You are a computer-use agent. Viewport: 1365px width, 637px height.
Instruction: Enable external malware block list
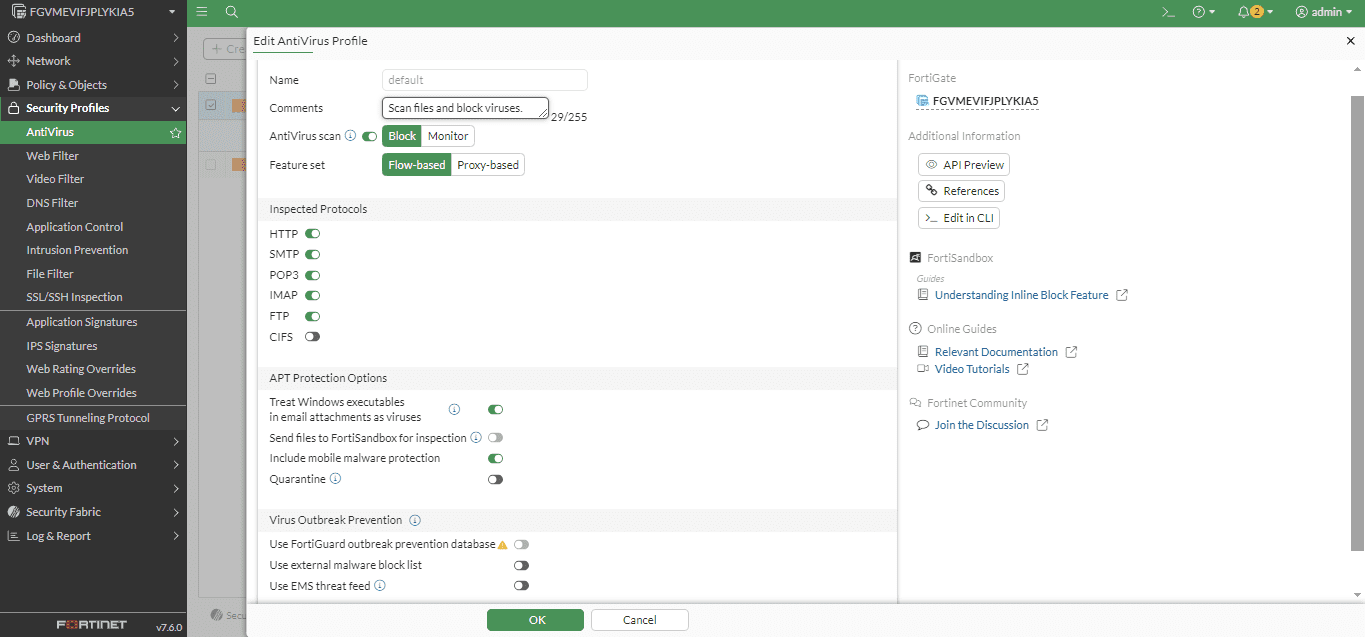coord(521,565)
